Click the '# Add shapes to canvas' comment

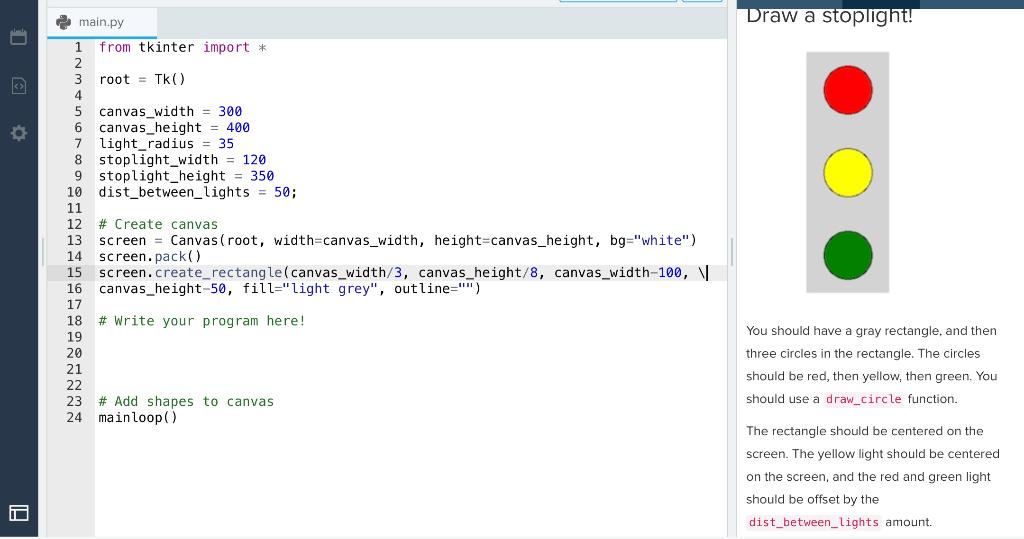[x=186, y=401]
